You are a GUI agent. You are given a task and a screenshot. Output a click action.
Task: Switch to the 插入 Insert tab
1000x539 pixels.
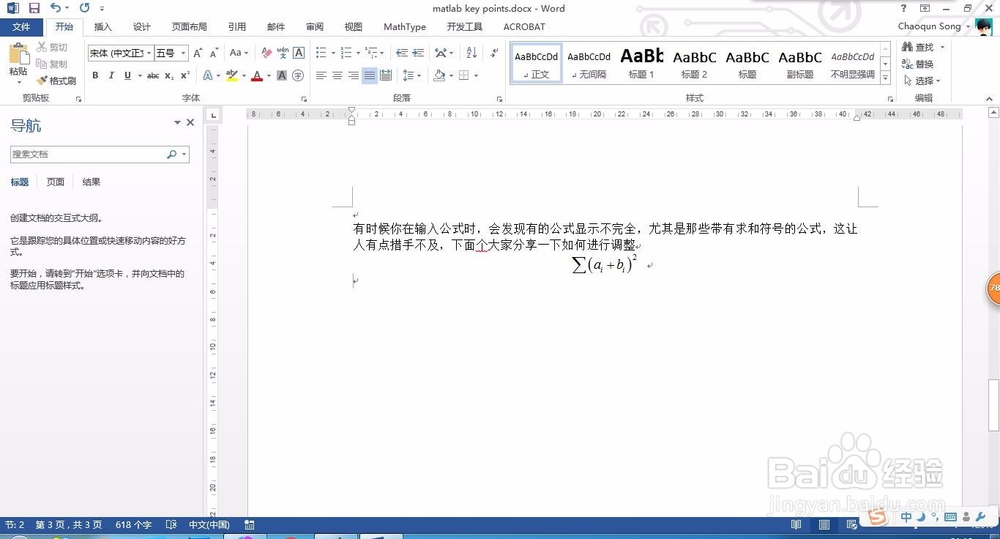103,27
